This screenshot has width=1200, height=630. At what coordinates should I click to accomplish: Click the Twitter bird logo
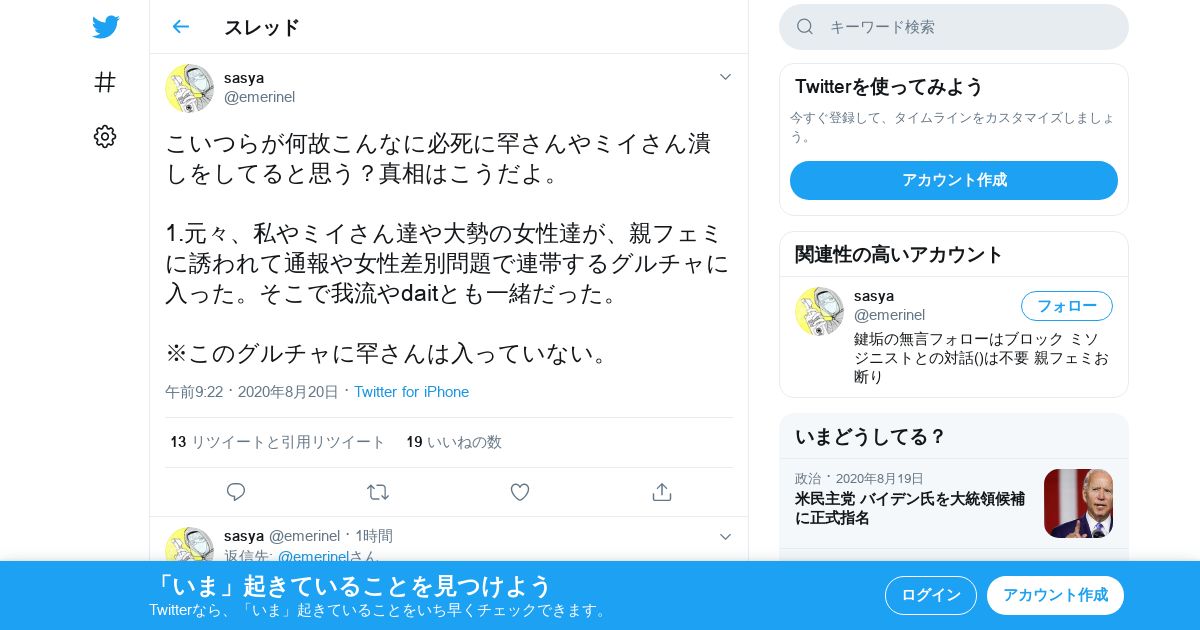click(x=105, y=27)
